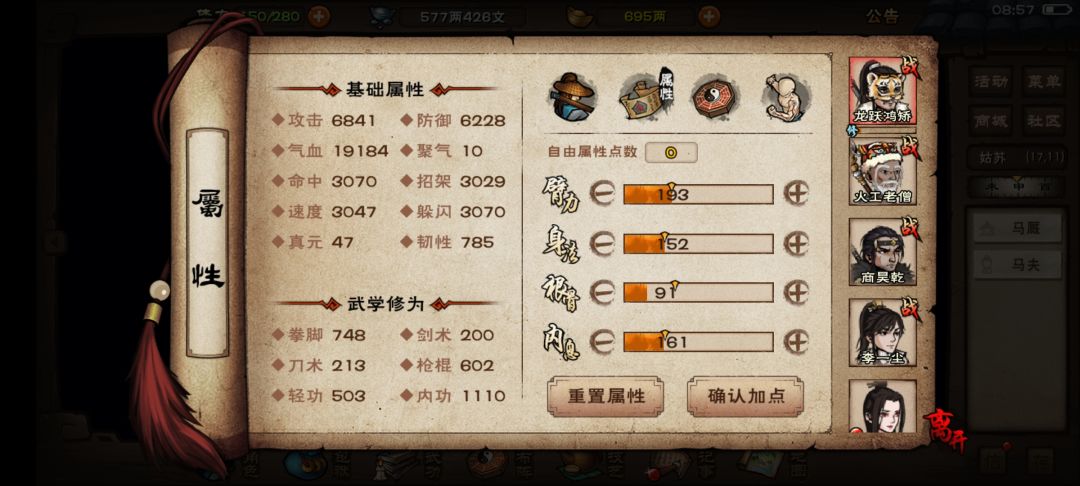Open the 公告 announcement menu
This screenshot has height=486, width=1080.
pos(882,17)
